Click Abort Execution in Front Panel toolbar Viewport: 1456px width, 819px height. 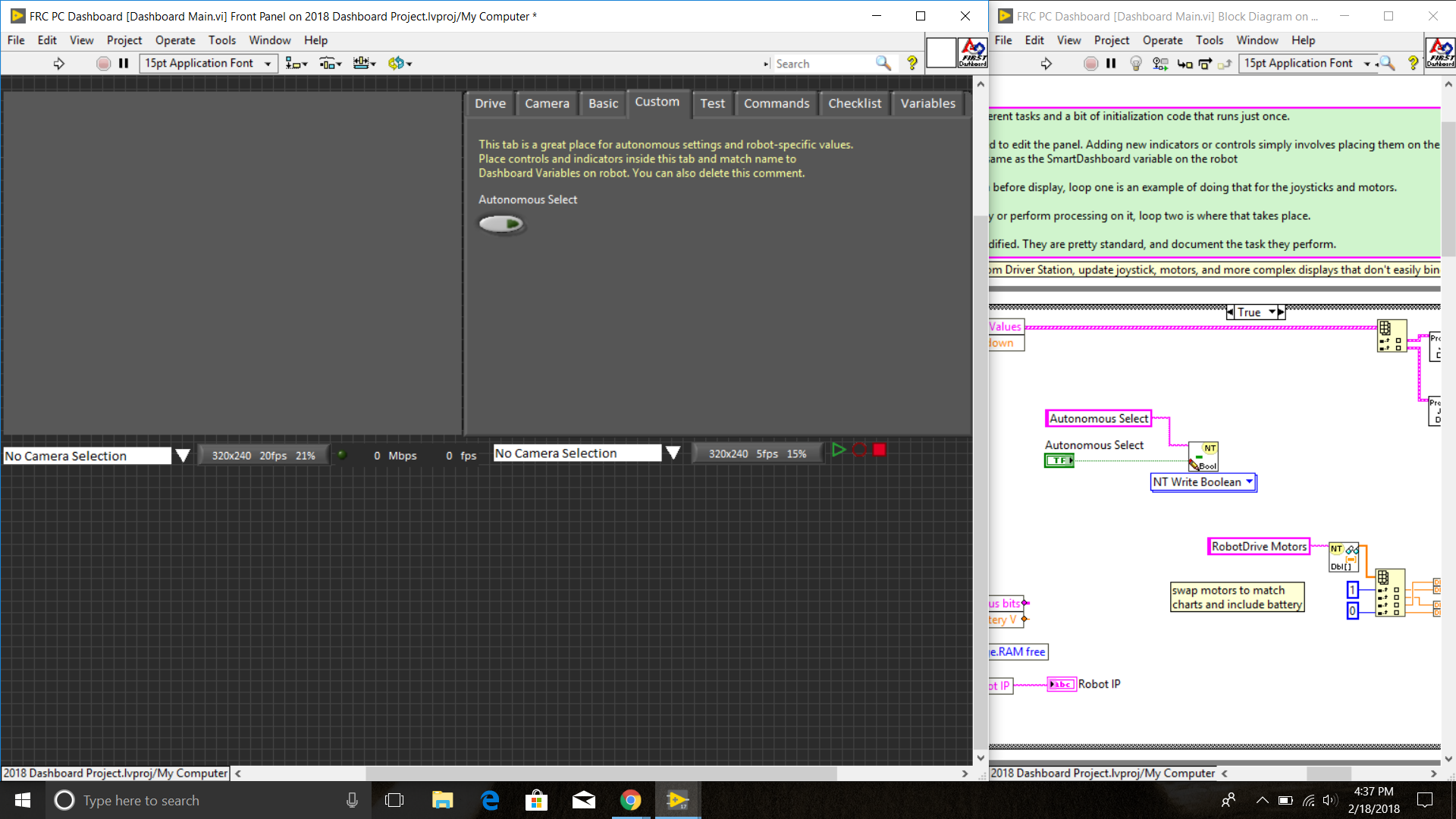click(x=103, y=64)
